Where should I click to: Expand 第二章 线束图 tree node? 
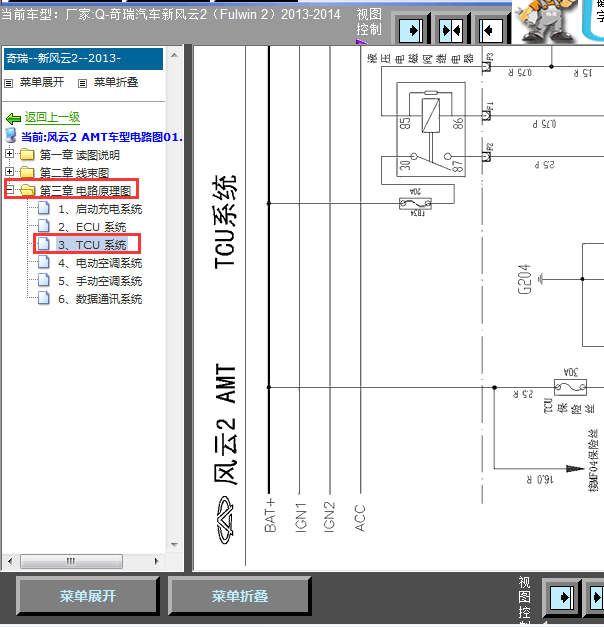(9, 172)
